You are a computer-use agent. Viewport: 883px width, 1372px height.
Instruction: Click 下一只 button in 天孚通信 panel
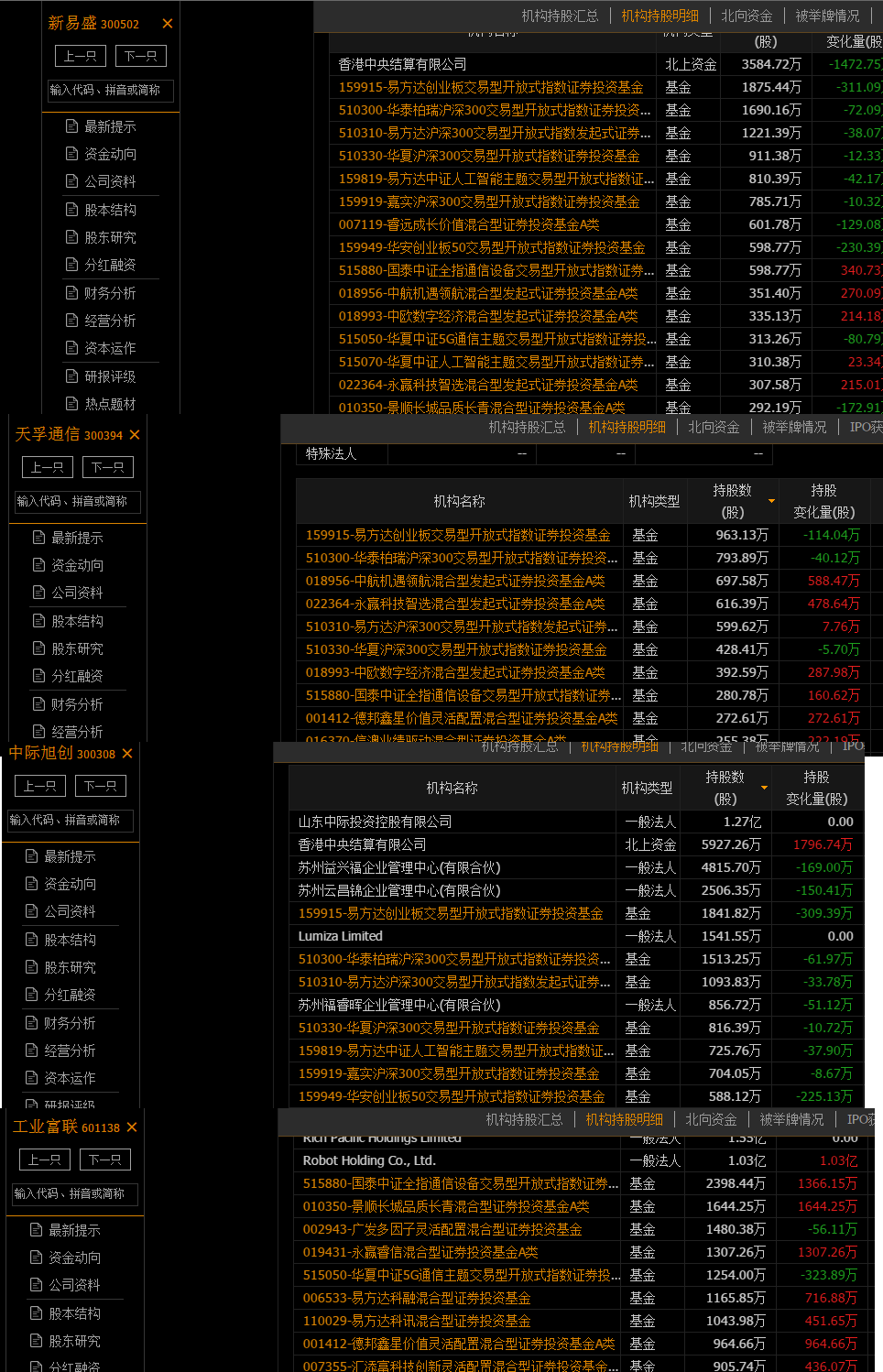pyautogui.click(x=108, y=467)
